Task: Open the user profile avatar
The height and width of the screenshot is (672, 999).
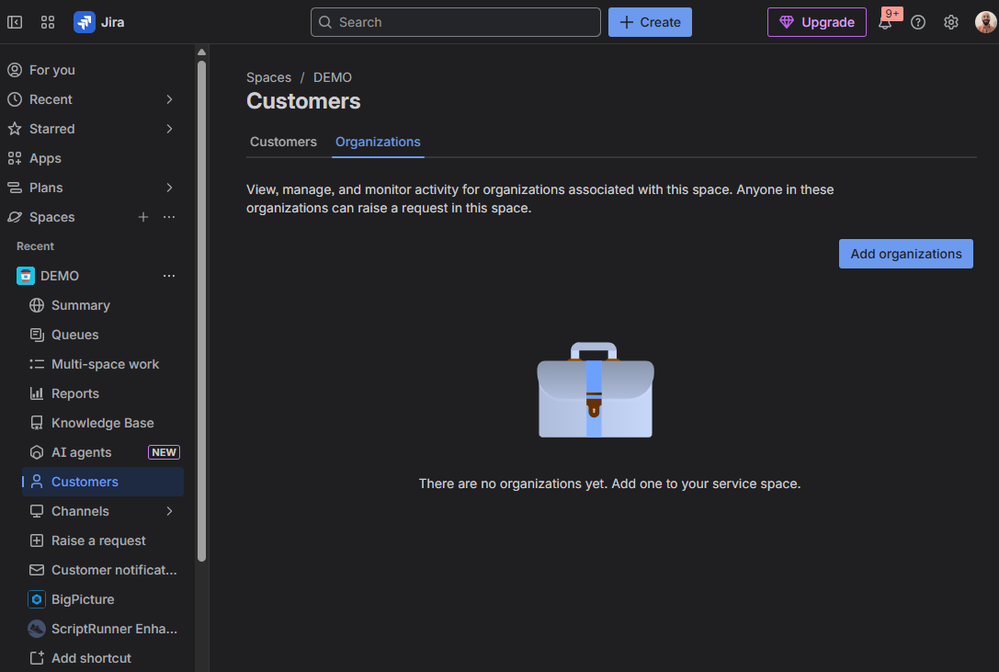Action: coord(986,22)
